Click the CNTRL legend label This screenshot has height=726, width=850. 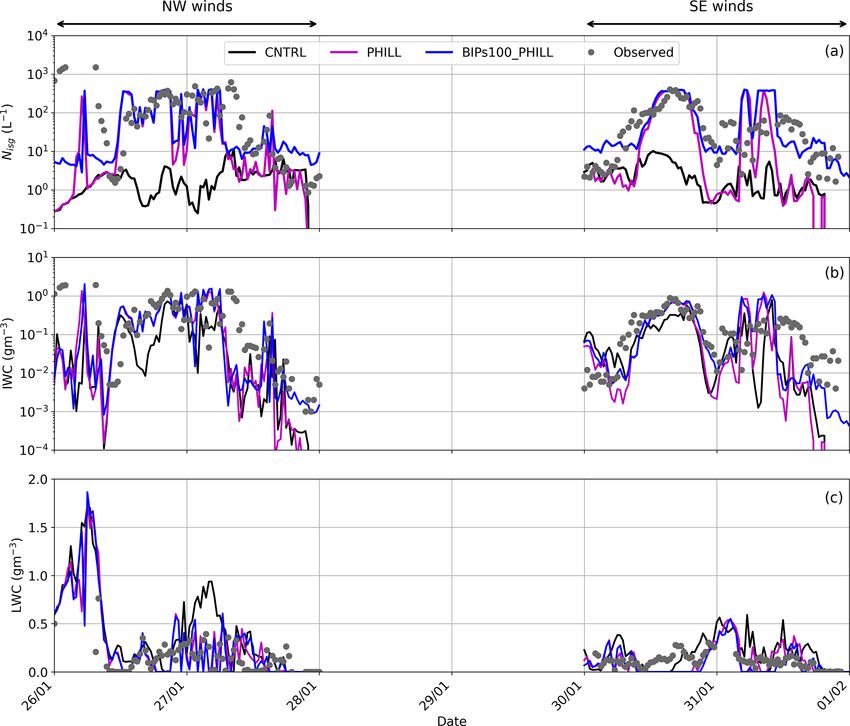pos(285,53)
